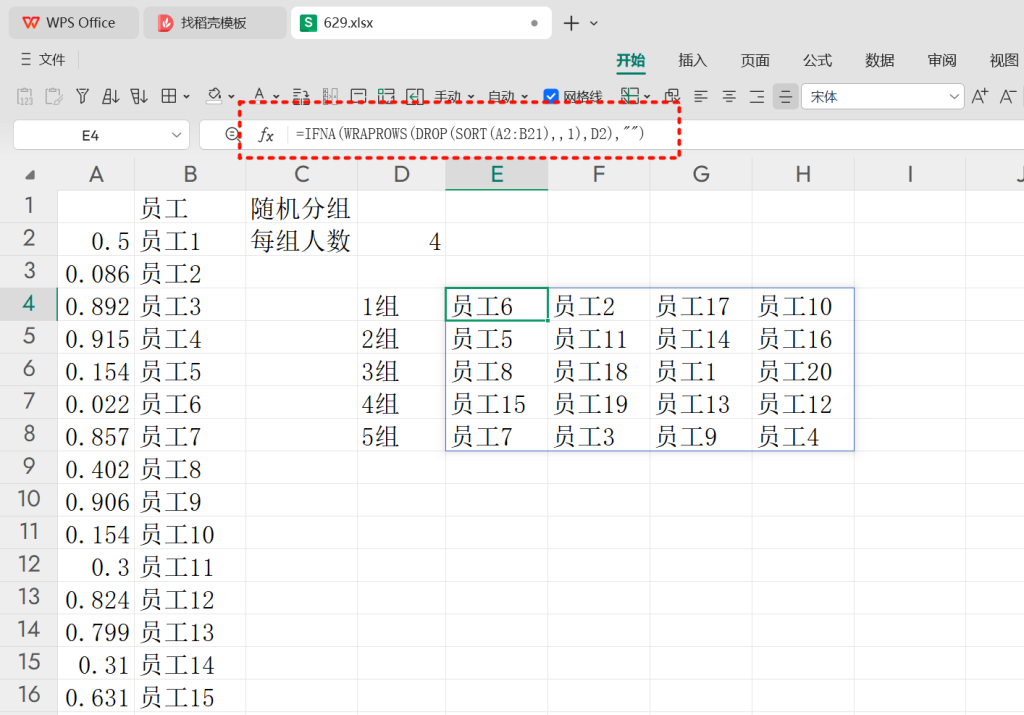
Task: Increase font size with A+ icon
Action: [980, 97]
